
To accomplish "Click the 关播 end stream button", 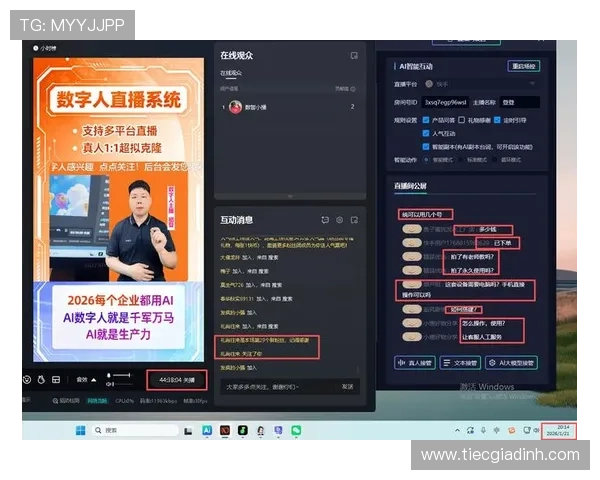I will point(177,380).
